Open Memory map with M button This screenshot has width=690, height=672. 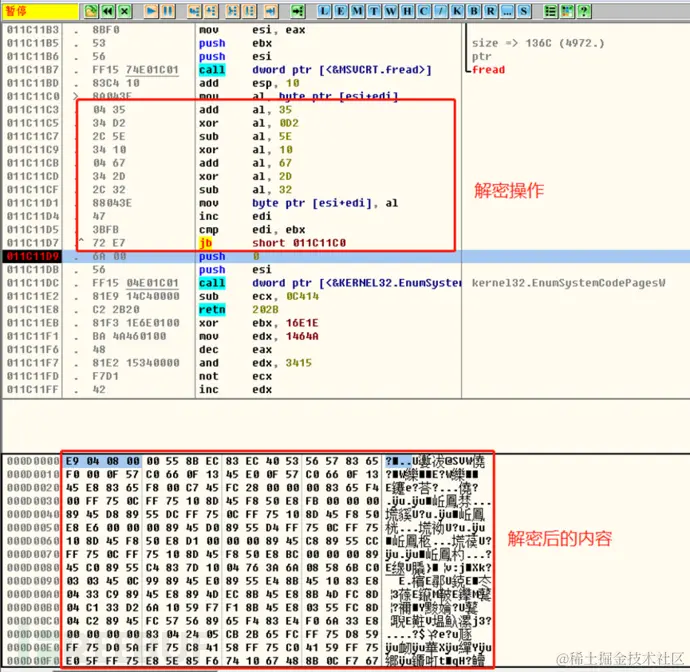pos(357,11)
